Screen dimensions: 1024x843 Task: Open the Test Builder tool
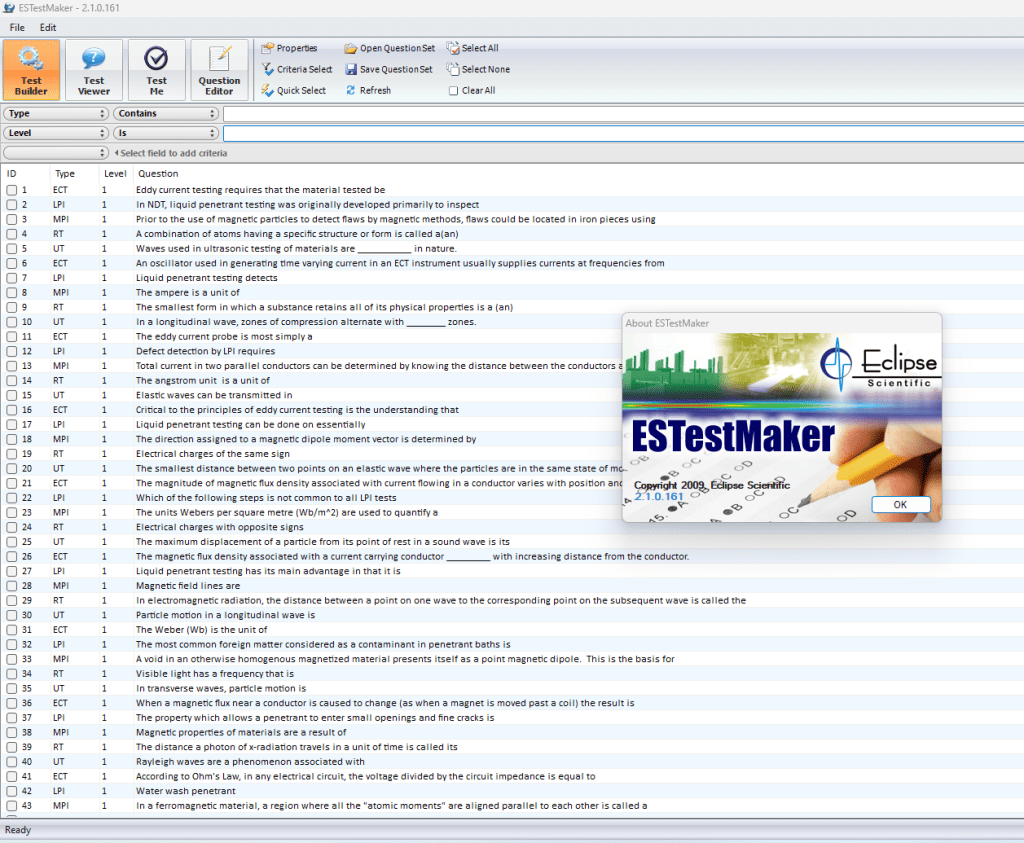coord(31,69)
